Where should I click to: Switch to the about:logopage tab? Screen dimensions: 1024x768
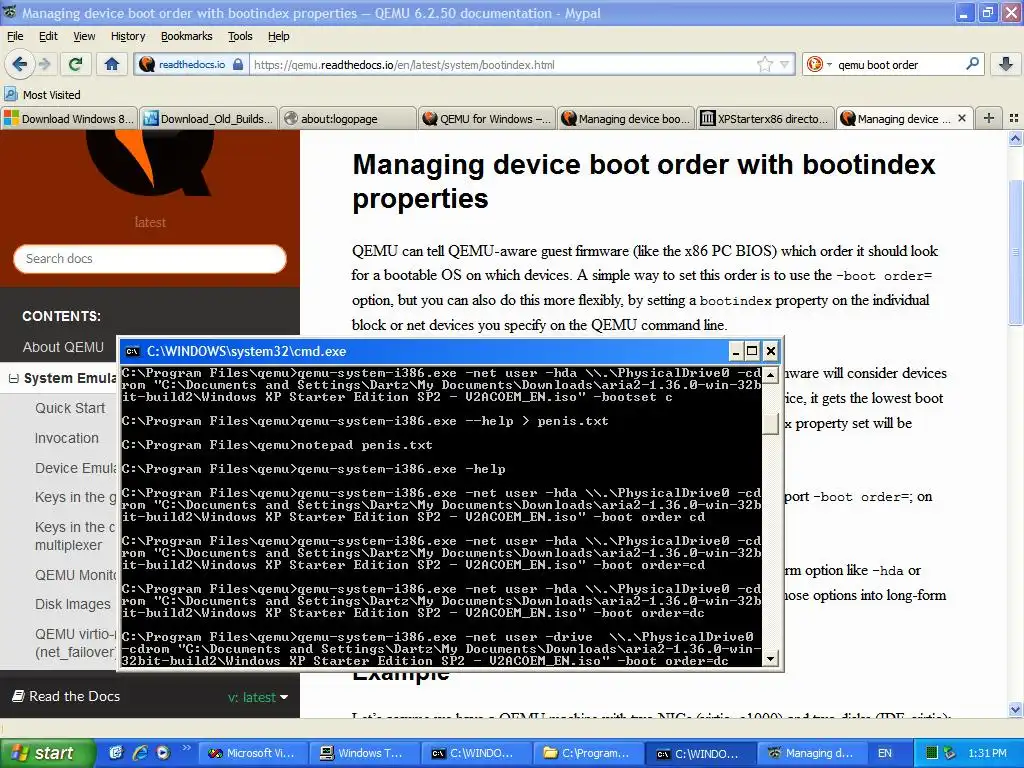[x=347, y=119]
